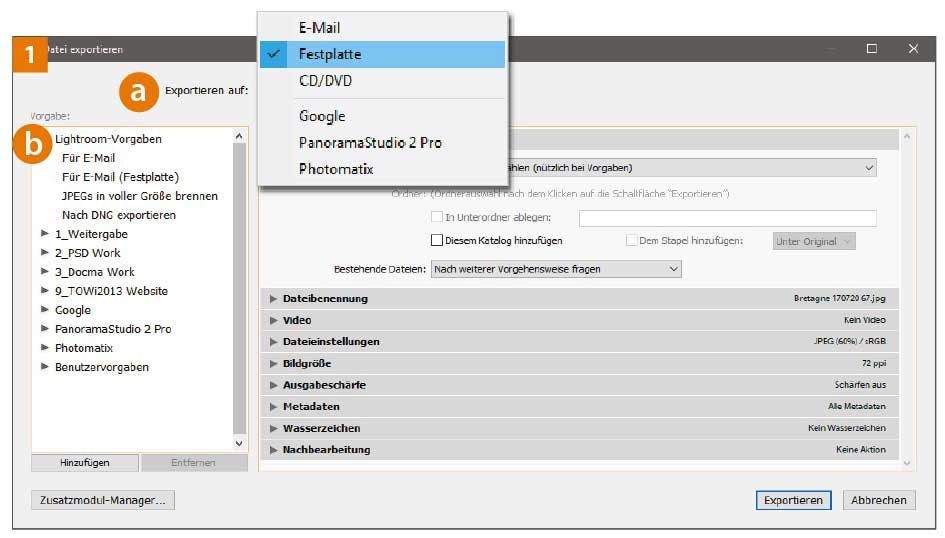
Task: Choose CD/DVD in the export dropdown list
Action: click(325, 81)
